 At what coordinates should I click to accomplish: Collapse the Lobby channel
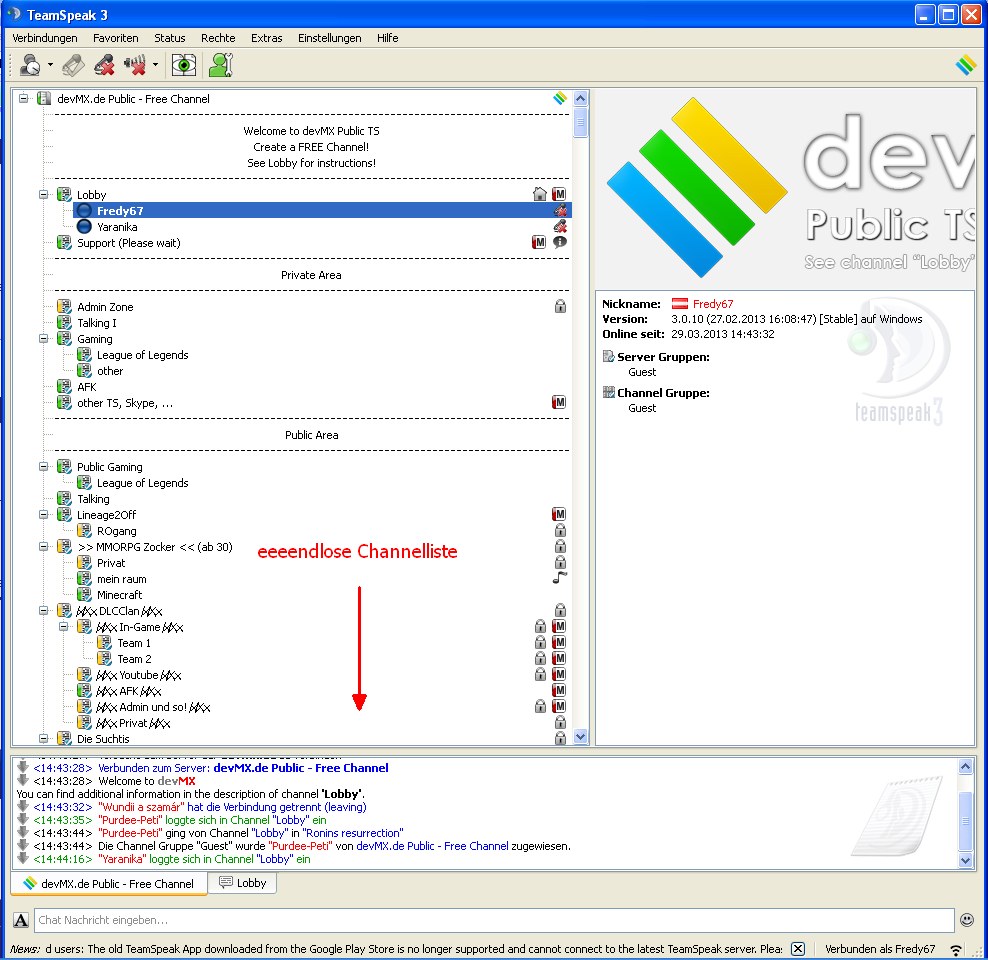tap(43, 195)
